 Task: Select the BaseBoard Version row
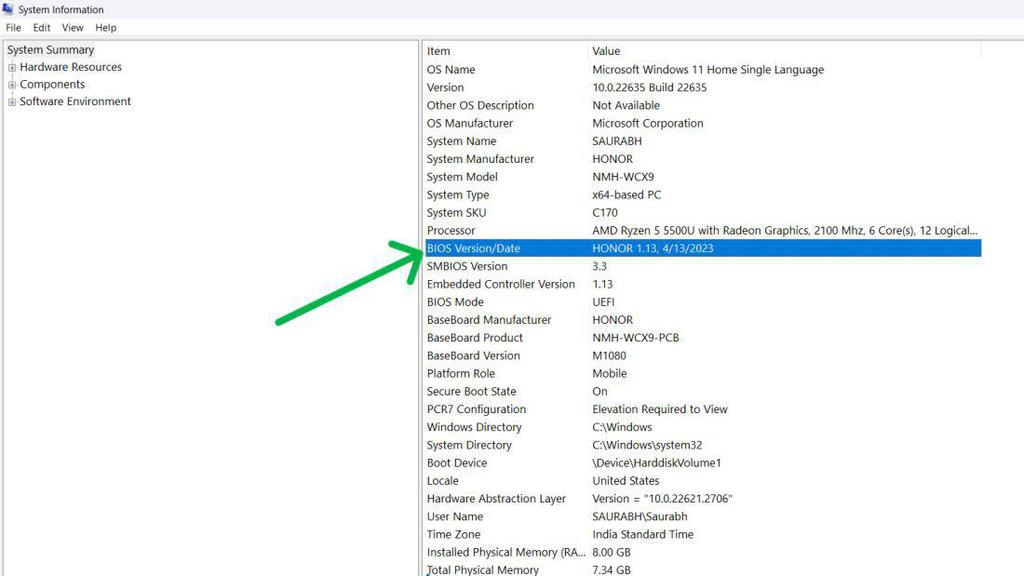pos(703,355)
